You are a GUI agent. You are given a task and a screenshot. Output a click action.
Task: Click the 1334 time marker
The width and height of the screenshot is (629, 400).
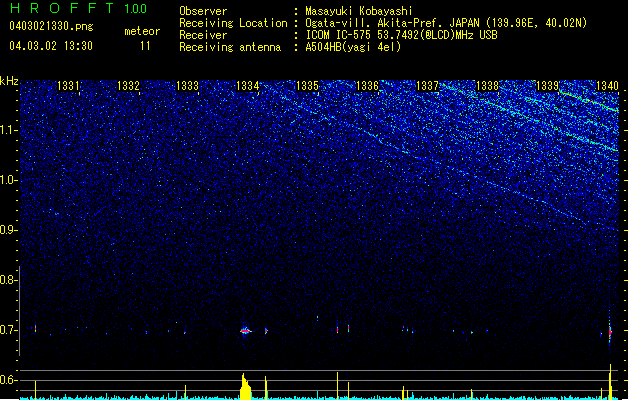[x=248, y=85]
